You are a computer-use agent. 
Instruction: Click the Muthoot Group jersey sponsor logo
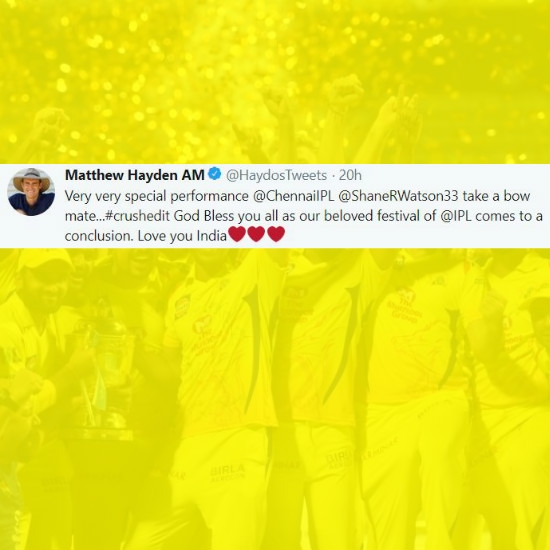403,305
